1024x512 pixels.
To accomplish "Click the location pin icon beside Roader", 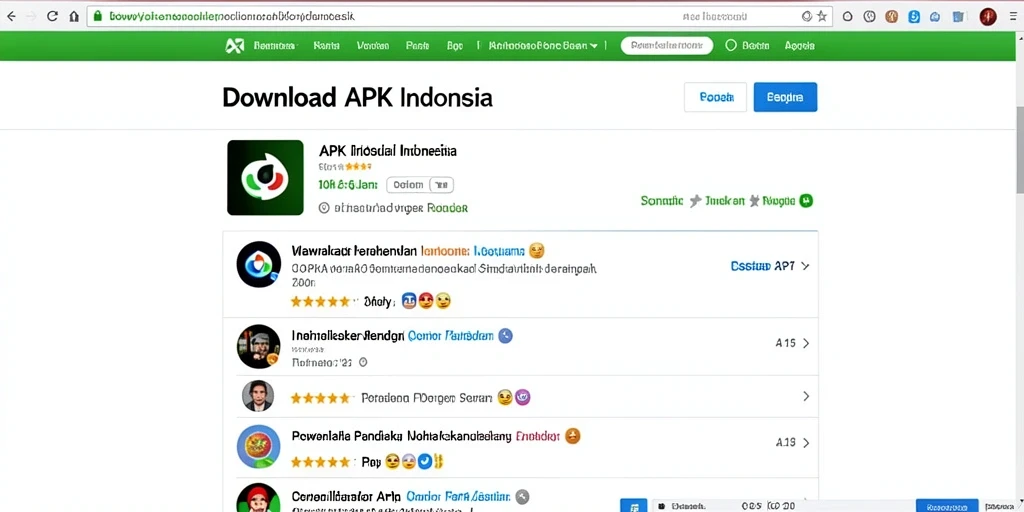I will point(324,208).
